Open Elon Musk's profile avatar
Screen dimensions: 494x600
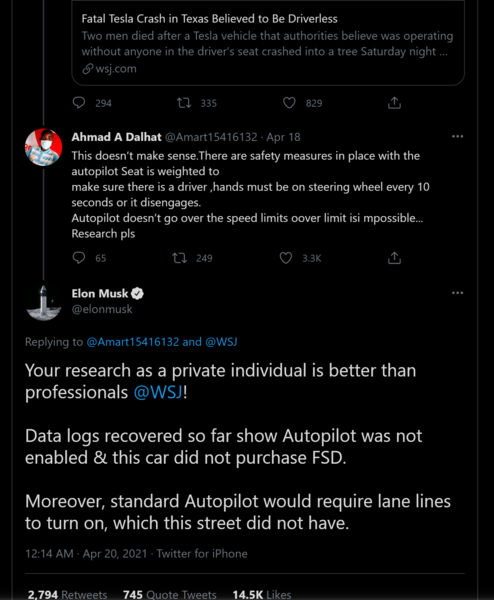point(43,303)
